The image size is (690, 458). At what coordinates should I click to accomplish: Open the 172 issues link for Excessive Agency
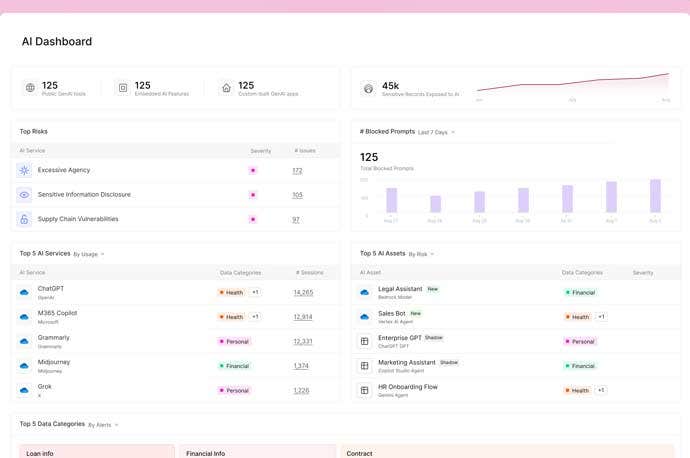297,171
